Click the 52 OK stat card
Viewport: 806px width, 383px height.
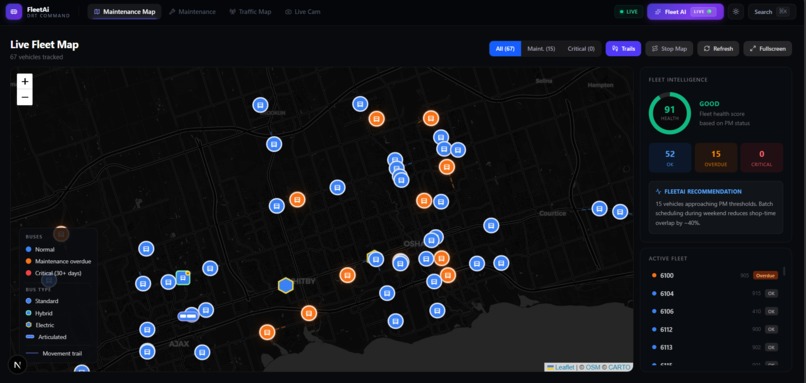coord(670,157)
